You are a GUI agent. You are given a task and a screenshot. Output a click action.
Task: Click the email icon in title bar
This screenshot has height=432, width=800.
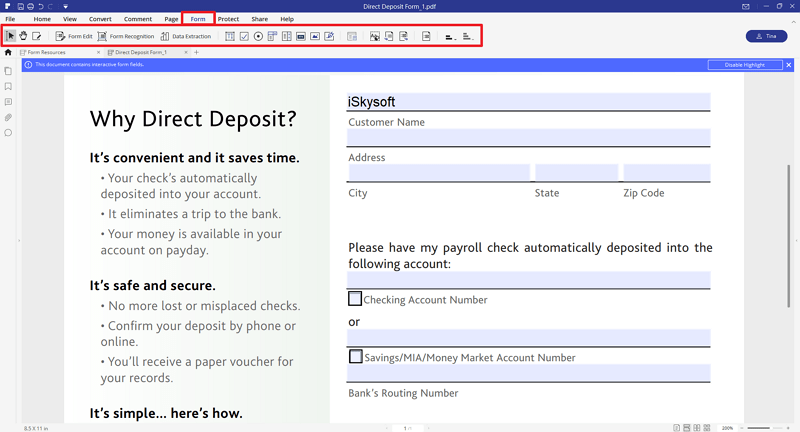click(746, 7)
